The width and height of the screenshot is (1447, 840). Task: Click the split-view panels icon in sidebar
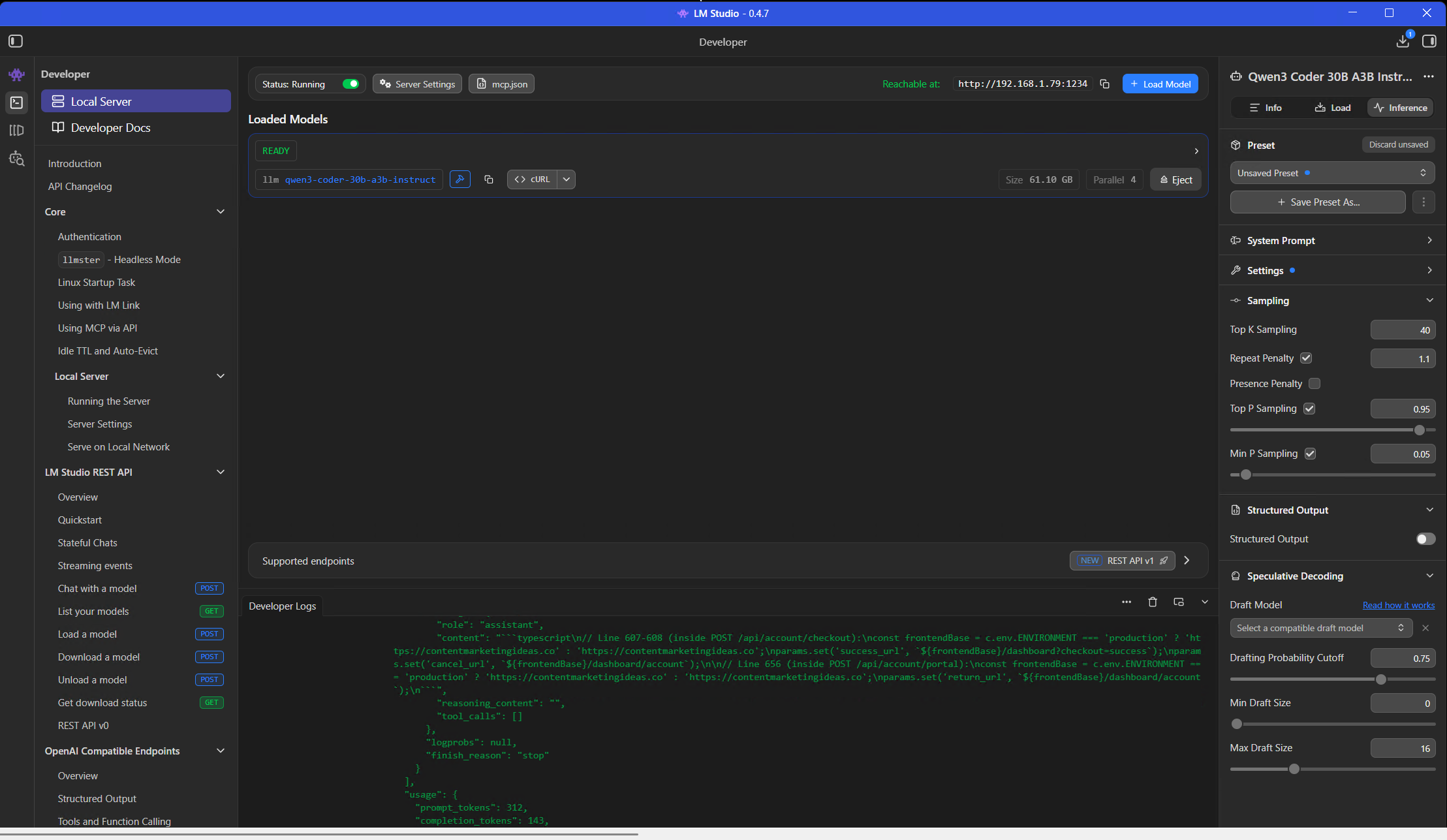(x=16, y=130)
